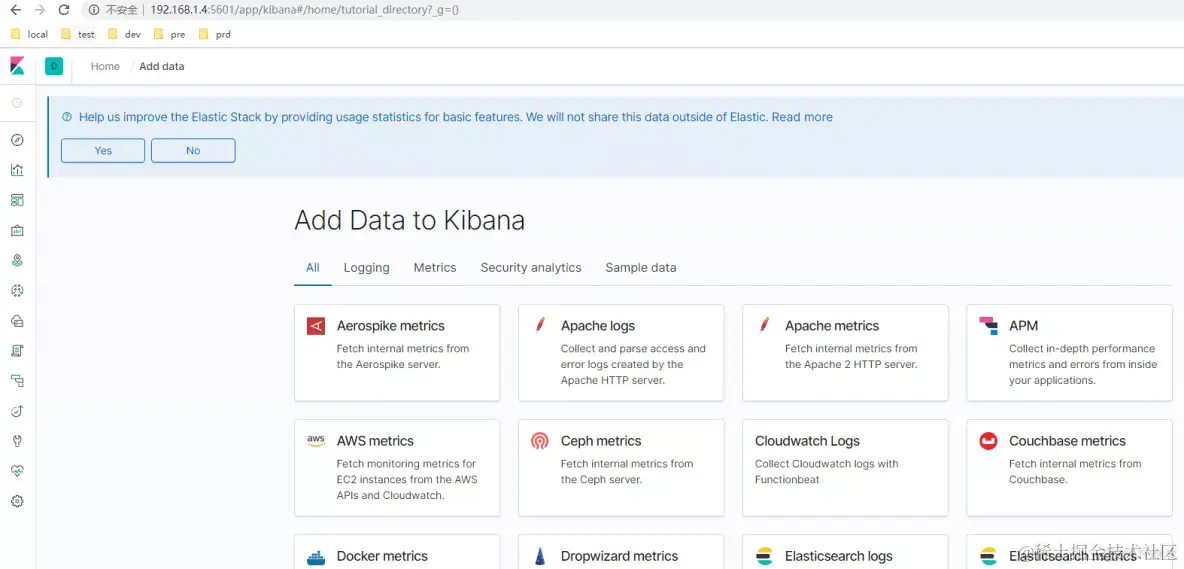Click the Couchbase metrics icon
1184x569 pixels.
(988, 441)
